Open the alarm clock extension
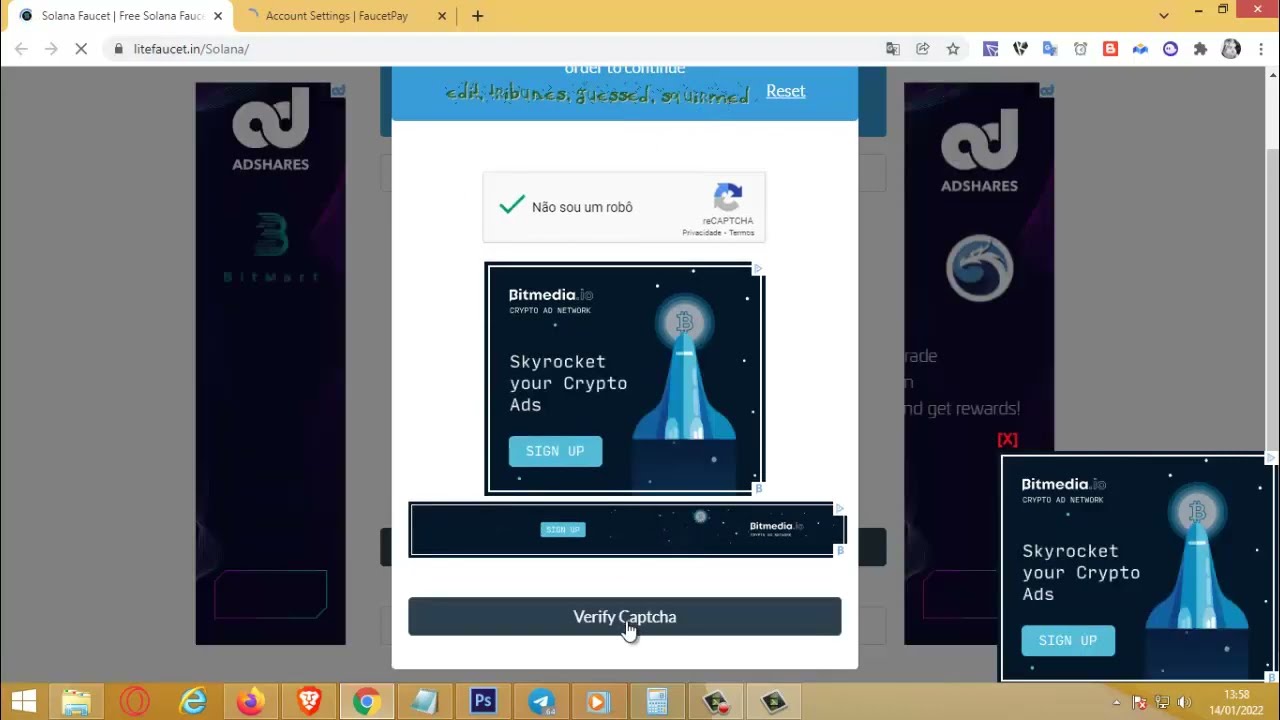1280x720 pixels. (1080, 48)
